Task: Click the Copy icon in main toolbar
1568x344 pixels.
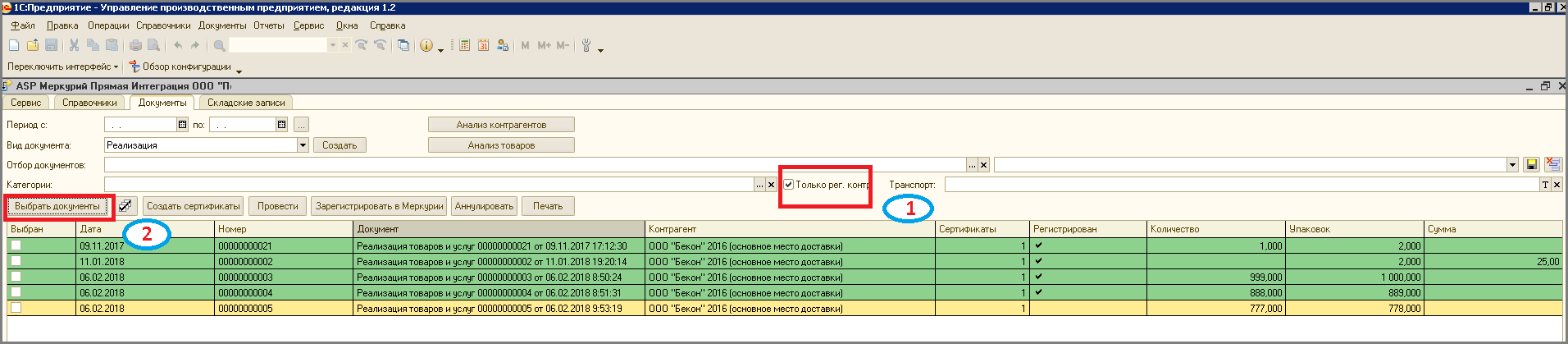Action: pyautogui.click(x=93, y=45)
